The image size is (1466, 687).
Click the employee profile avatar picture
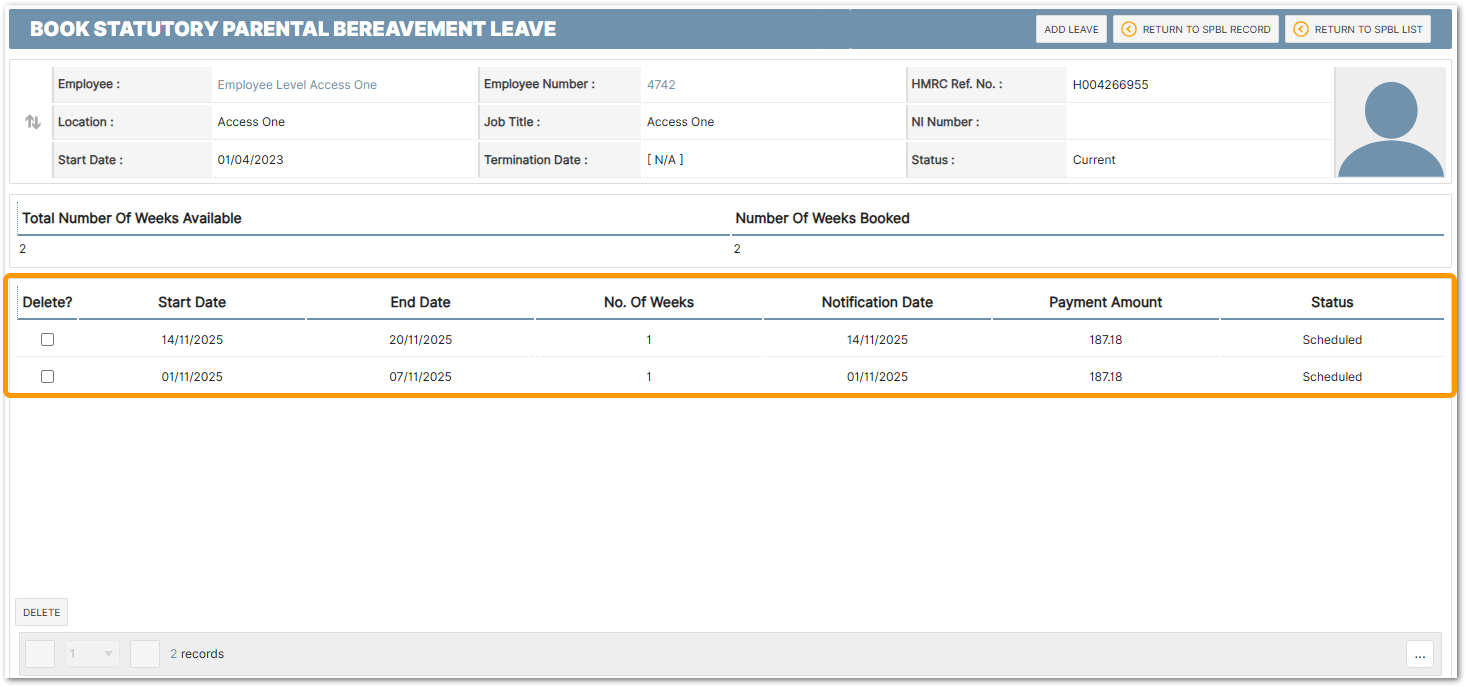click(1390, 123)
